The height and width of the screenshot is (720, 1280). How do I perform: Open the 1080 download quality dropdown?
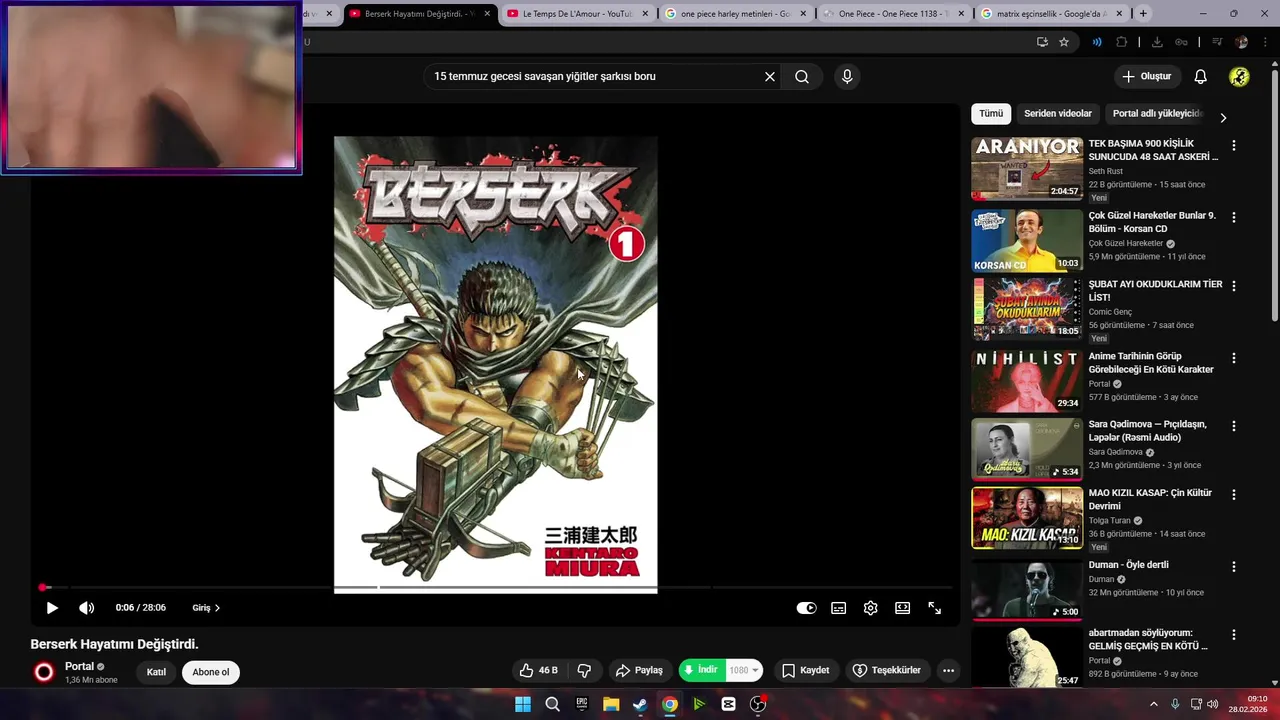744,670
